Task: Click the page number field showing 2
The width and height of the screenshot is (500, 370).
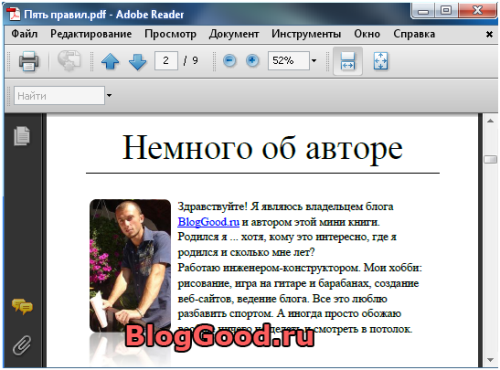Action: [166, 61]
